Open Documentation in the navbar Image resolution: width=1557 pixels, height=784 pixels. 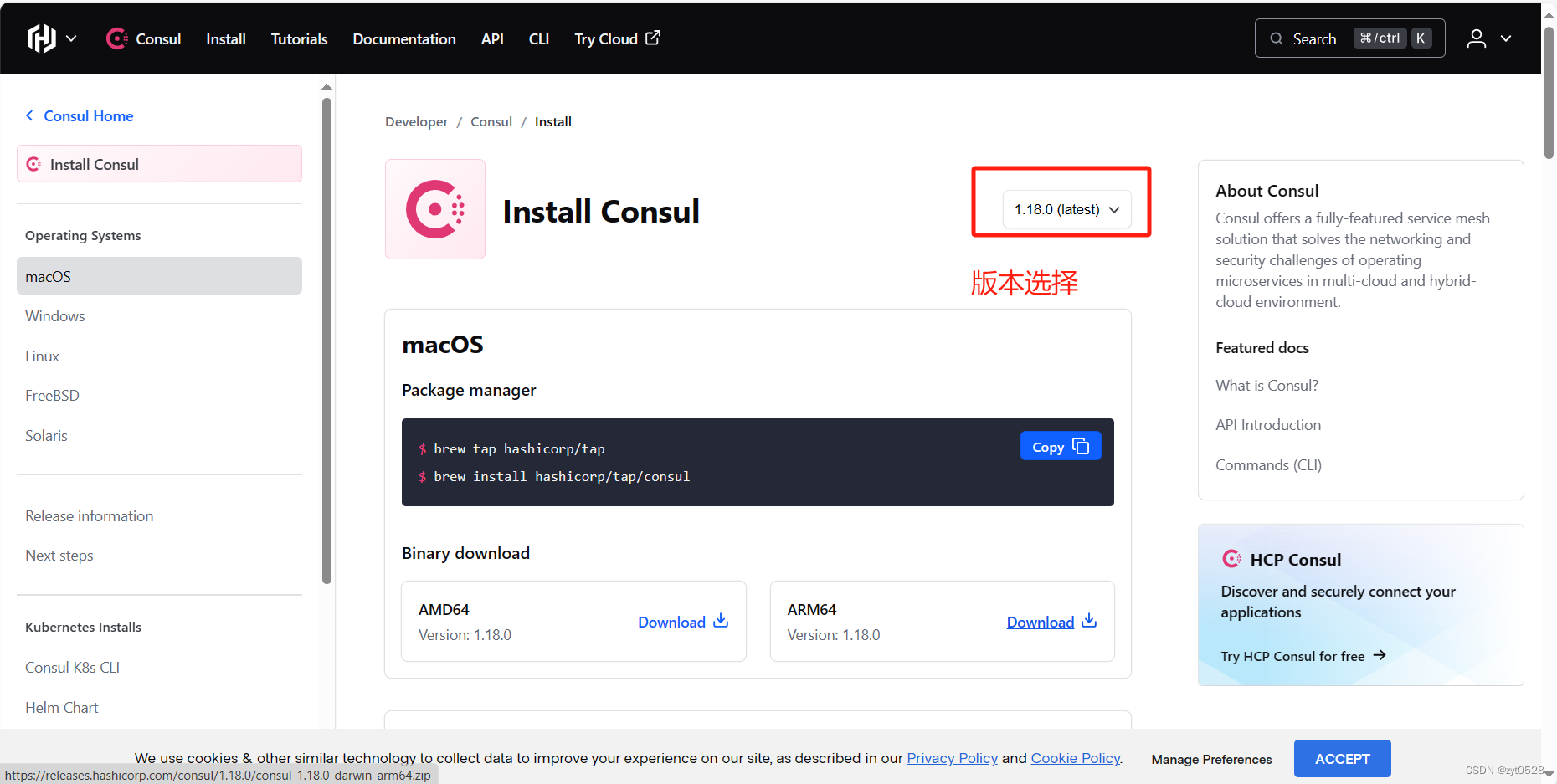click(x=403, y=38)
